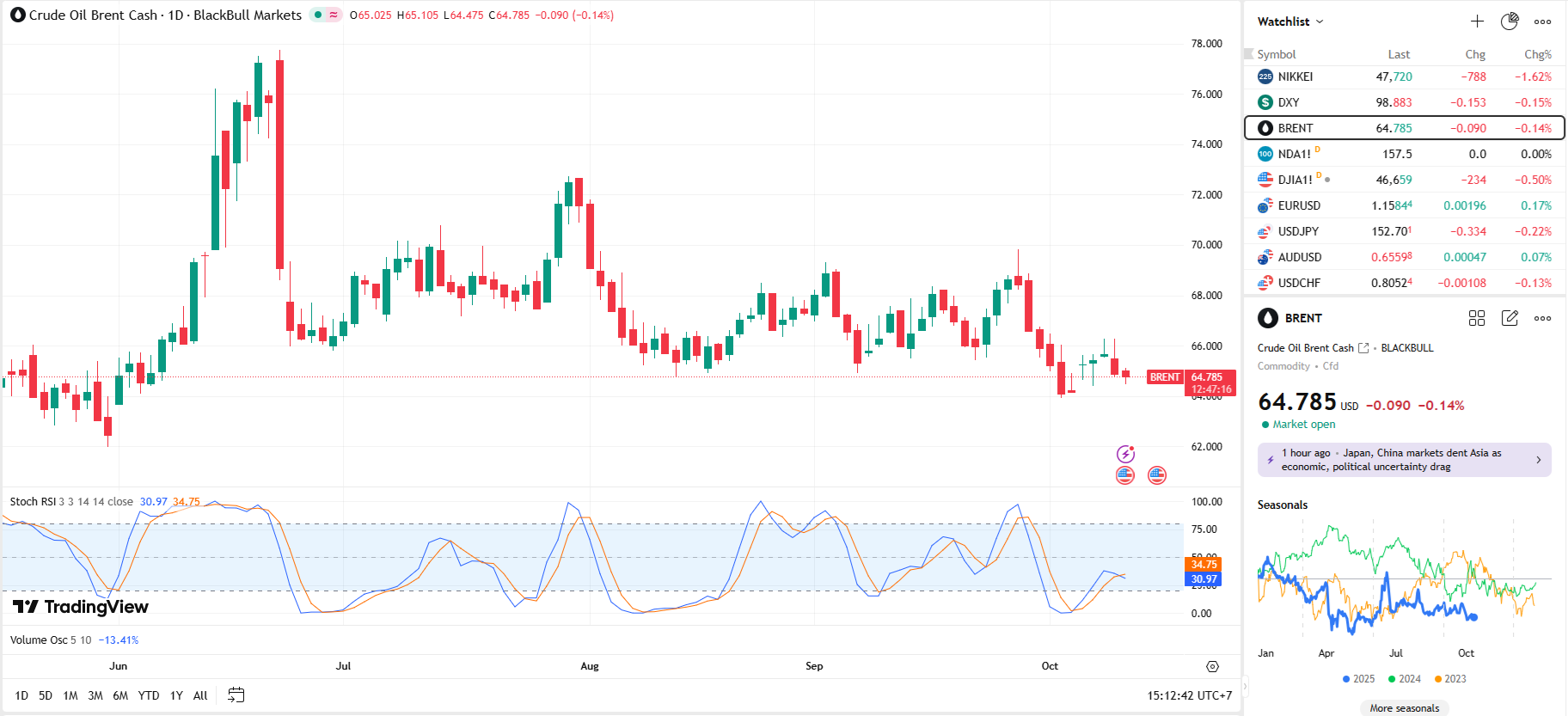Expand the Watchlist dropdown

(x=1290, y=21)
